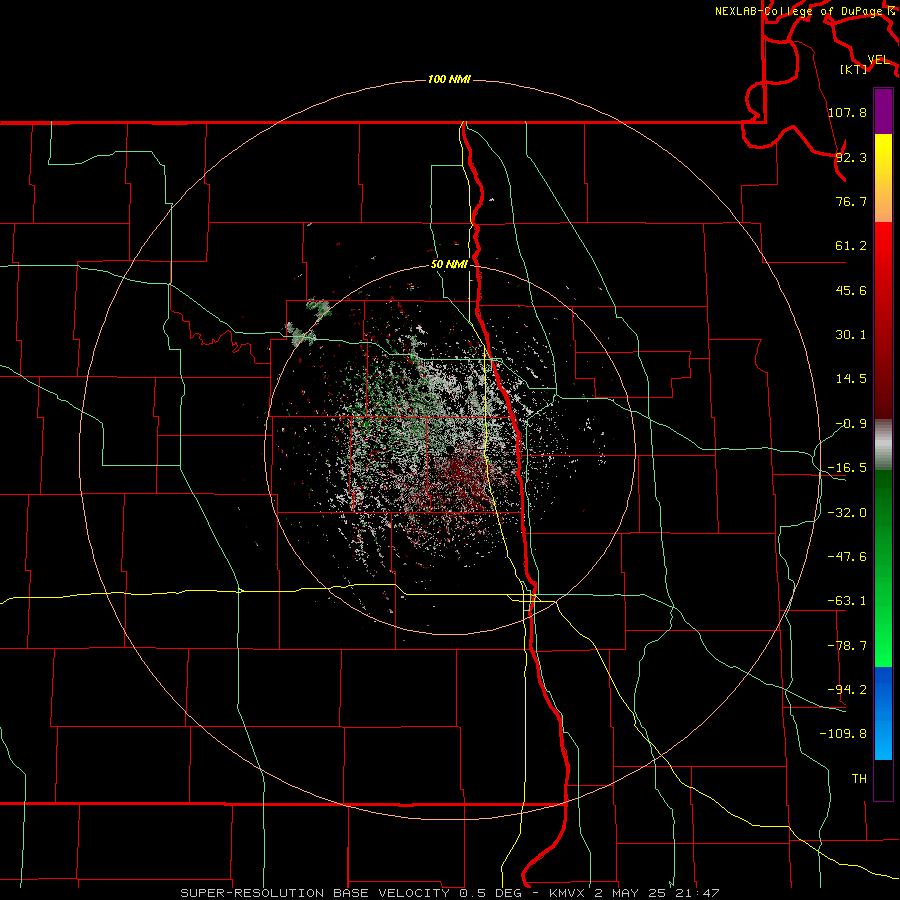Click the TH threshold label
This screenshot has width=900, height=900.
[x=859, y=779]
